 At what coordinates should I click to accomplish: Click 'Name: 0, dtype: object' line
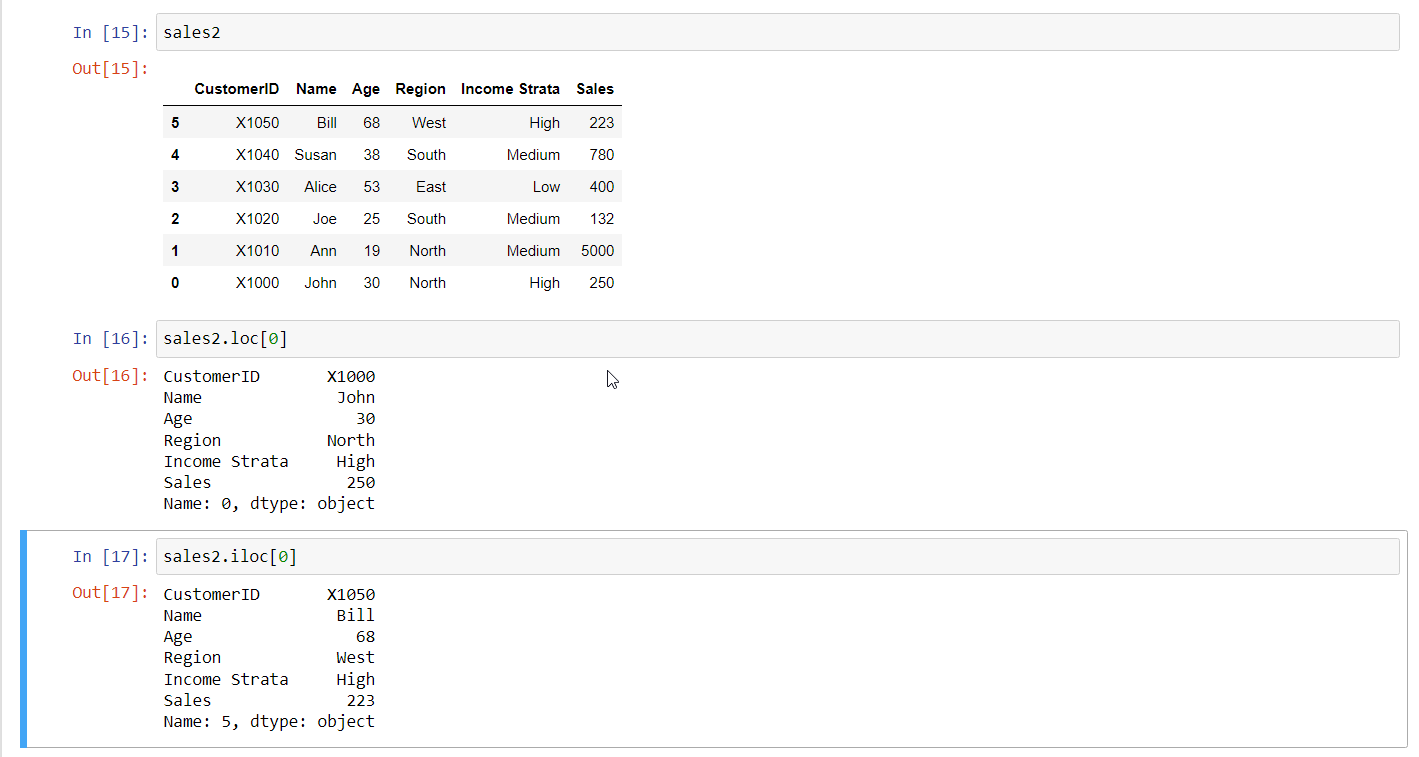coord(269,503)
